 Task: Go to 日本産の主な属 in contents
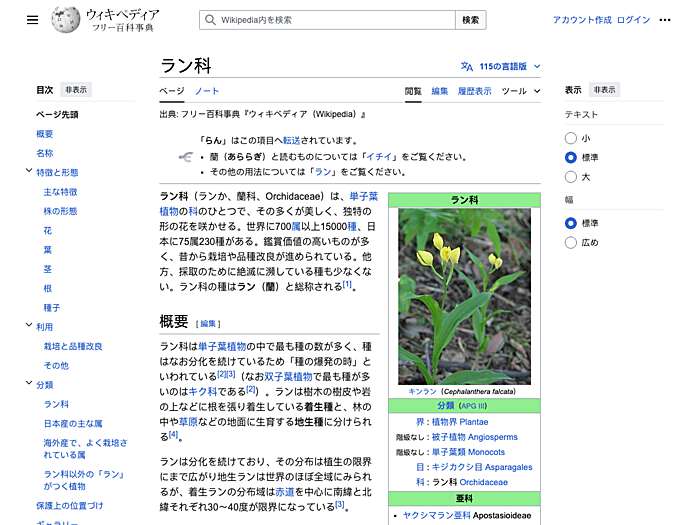(x=73, y=423)
